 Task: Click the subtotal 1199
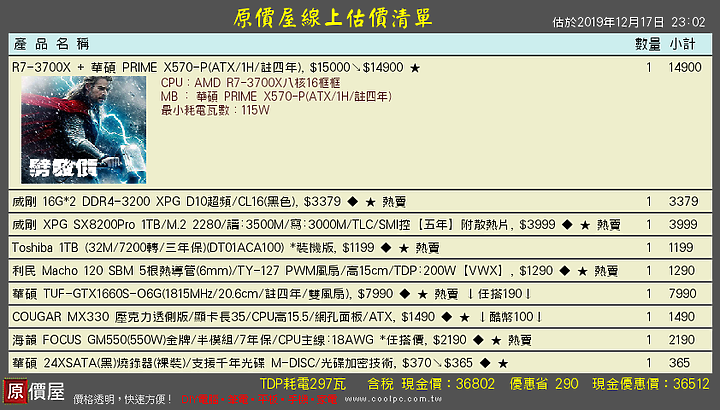[681, 248]
